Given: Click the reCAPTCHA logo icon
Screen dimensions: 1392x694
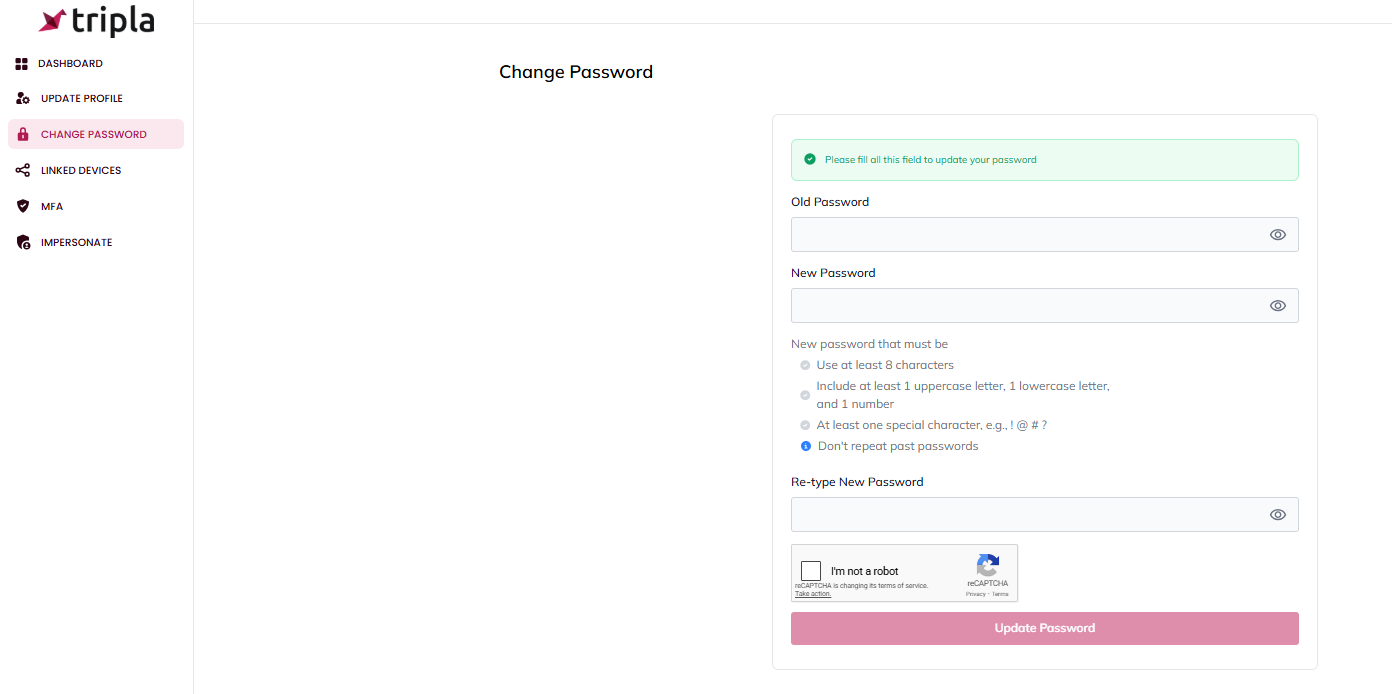Looking at the screenshot, I should (987, 565).
